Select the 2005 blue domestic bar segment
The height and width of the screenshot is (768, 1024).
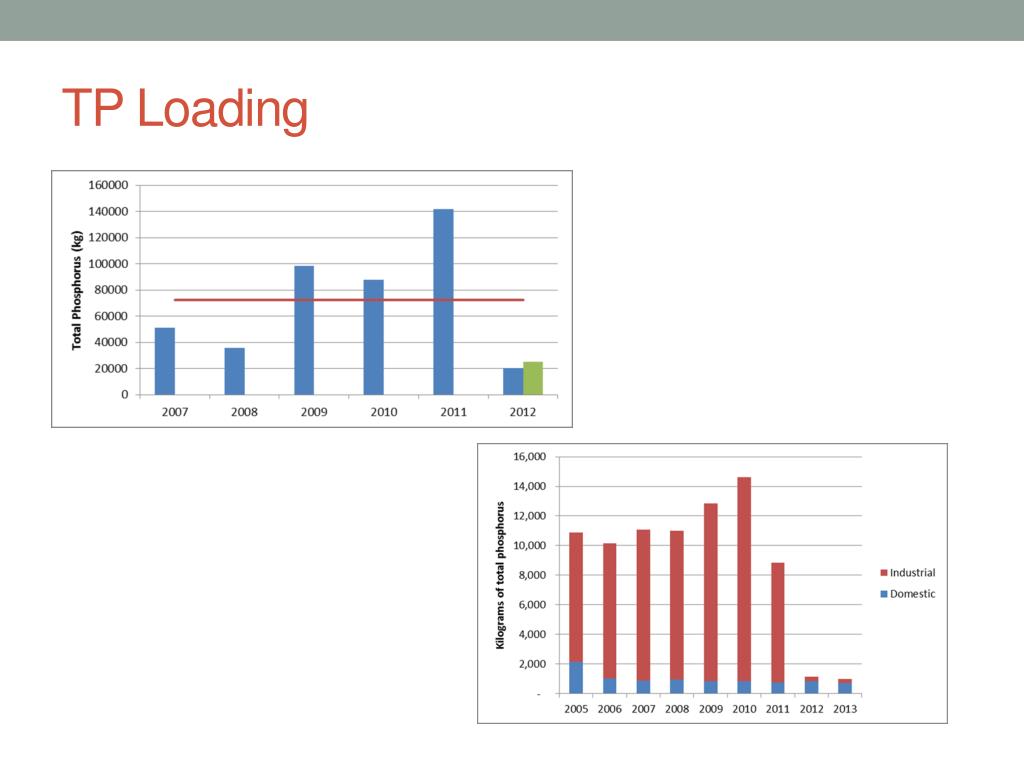click(x=576, y=678)
